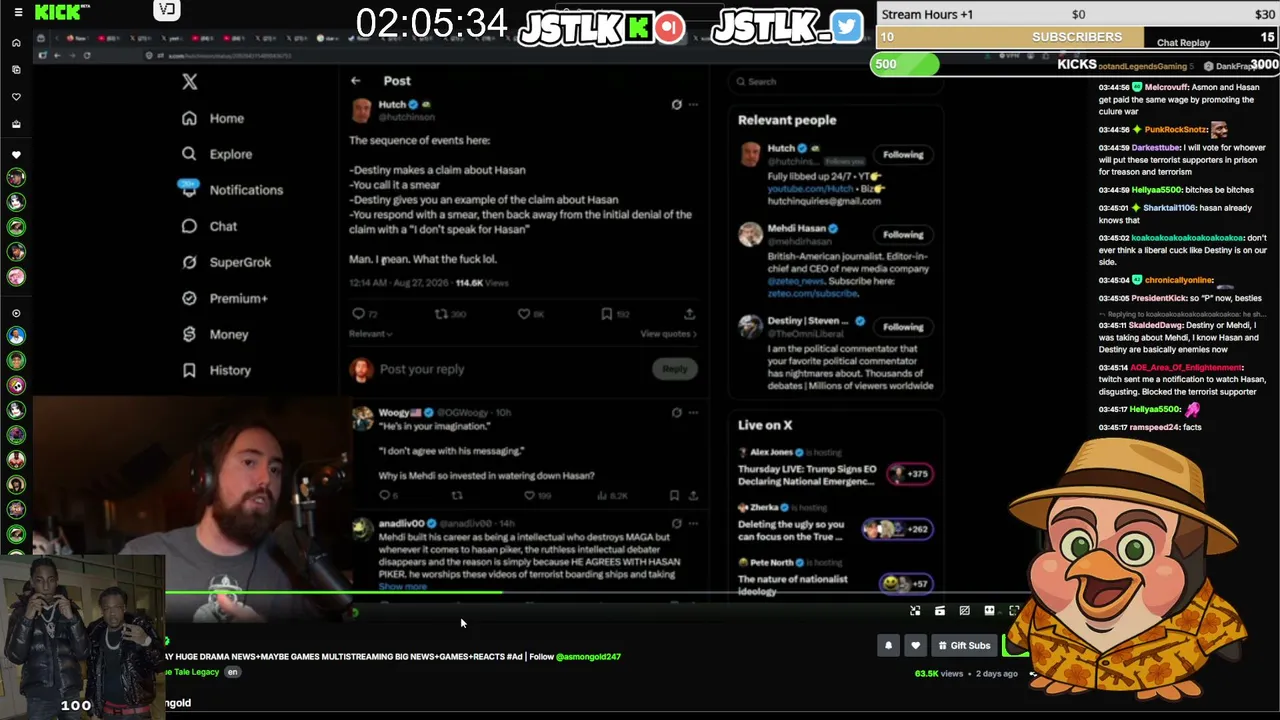Bookmark Woogy's reply
The width and height of the screenshot is (1280, 720).
click(x=675, y=495)
